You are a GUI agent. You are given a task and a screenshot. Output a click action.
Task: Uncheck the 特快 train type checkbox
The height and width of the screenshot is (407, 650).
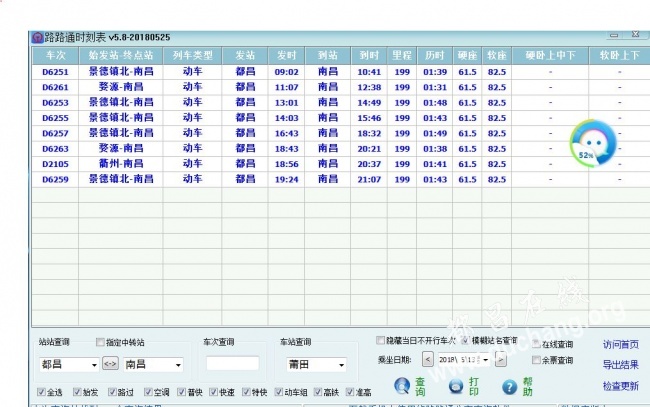pos(246,392)
